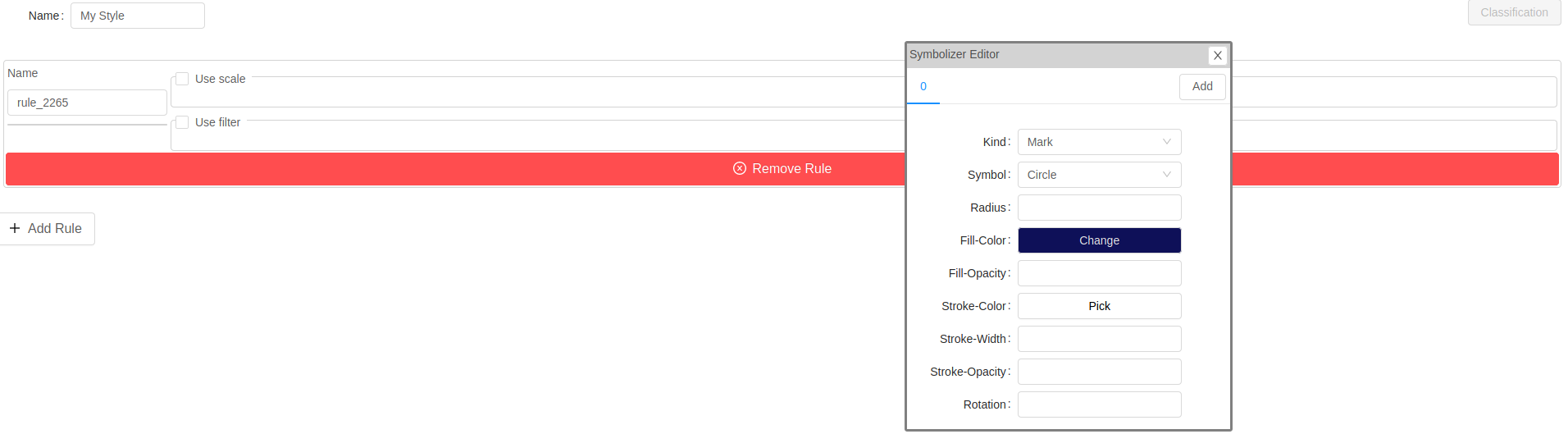Click Add in the Symbolizer Editor

[1202, 87]
